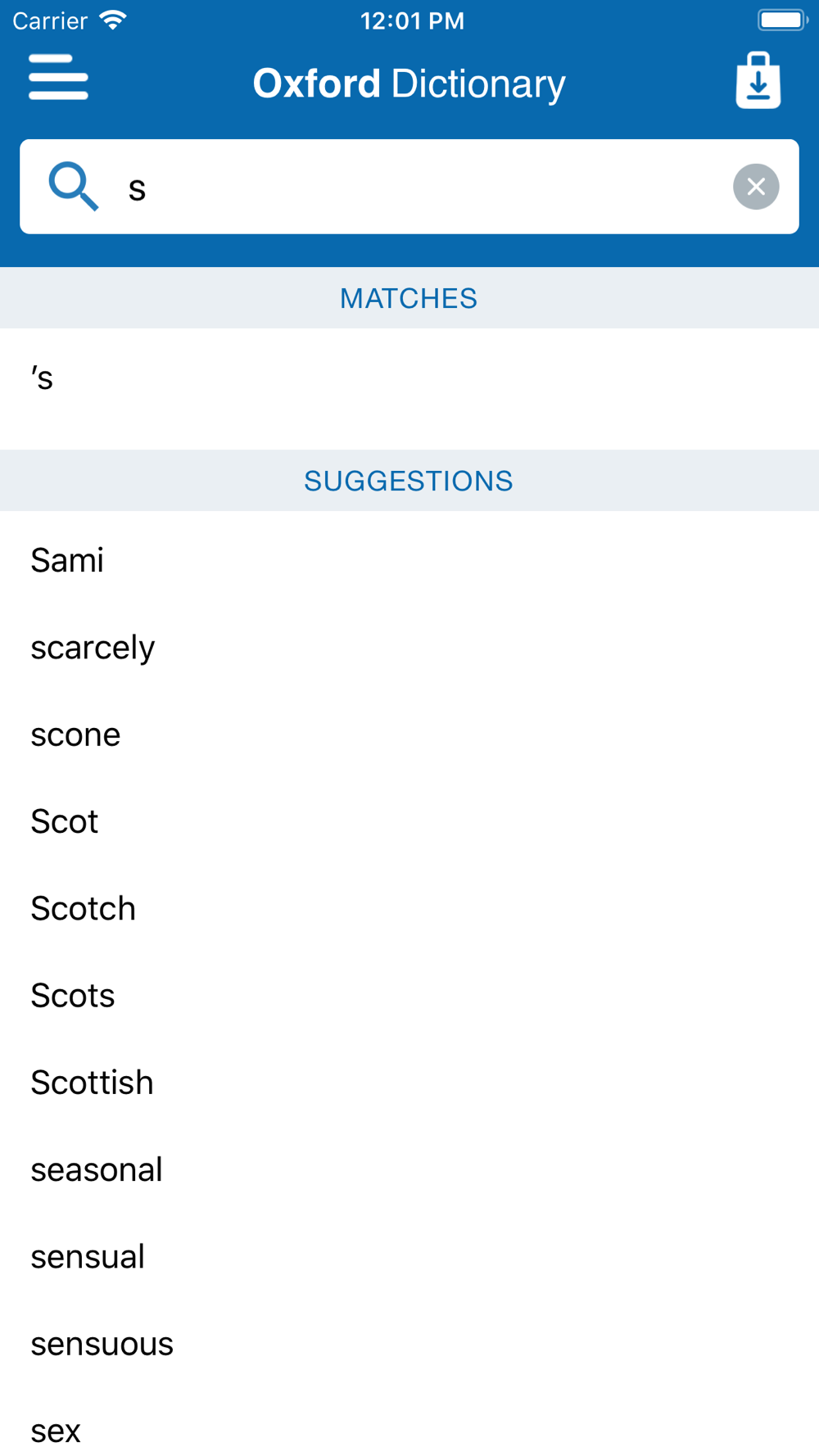Image resolution: width=819 pixels, height=1456 pixels.
Task: Tap the Wi-Fi status icon
Action: (112, 20)
